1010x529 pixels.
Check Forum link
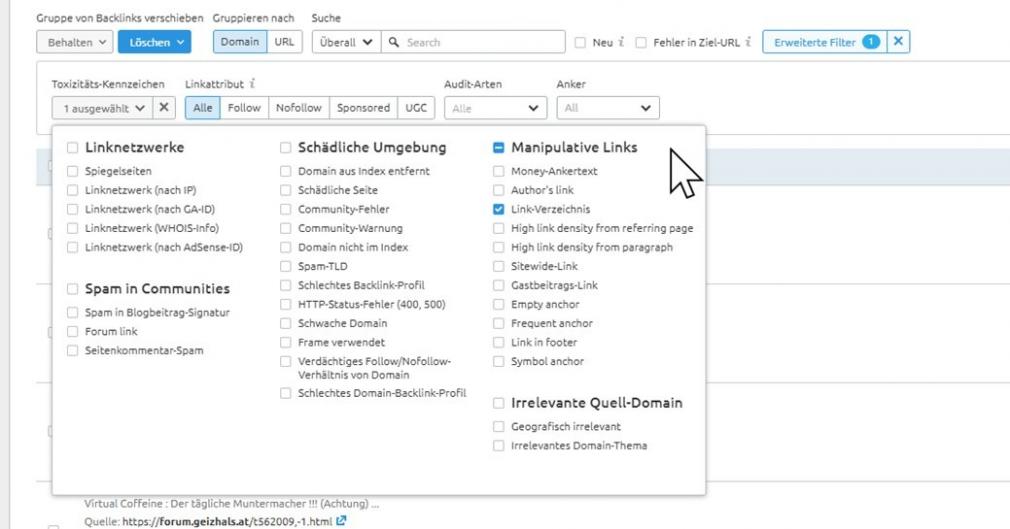[72, 332]
